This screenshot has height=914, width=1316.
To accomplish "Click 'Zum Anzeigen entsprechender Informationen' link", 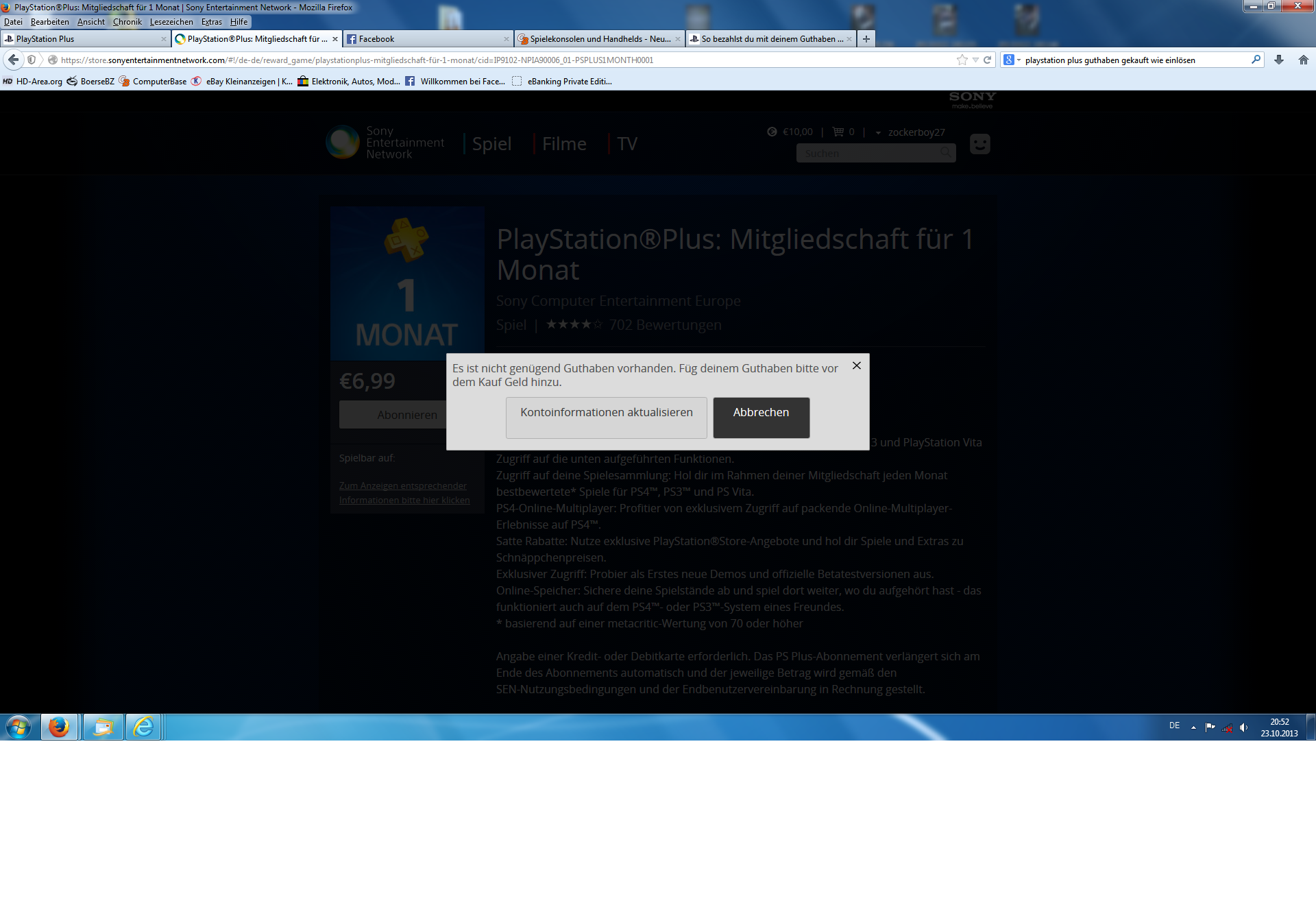I will (404, 493).
